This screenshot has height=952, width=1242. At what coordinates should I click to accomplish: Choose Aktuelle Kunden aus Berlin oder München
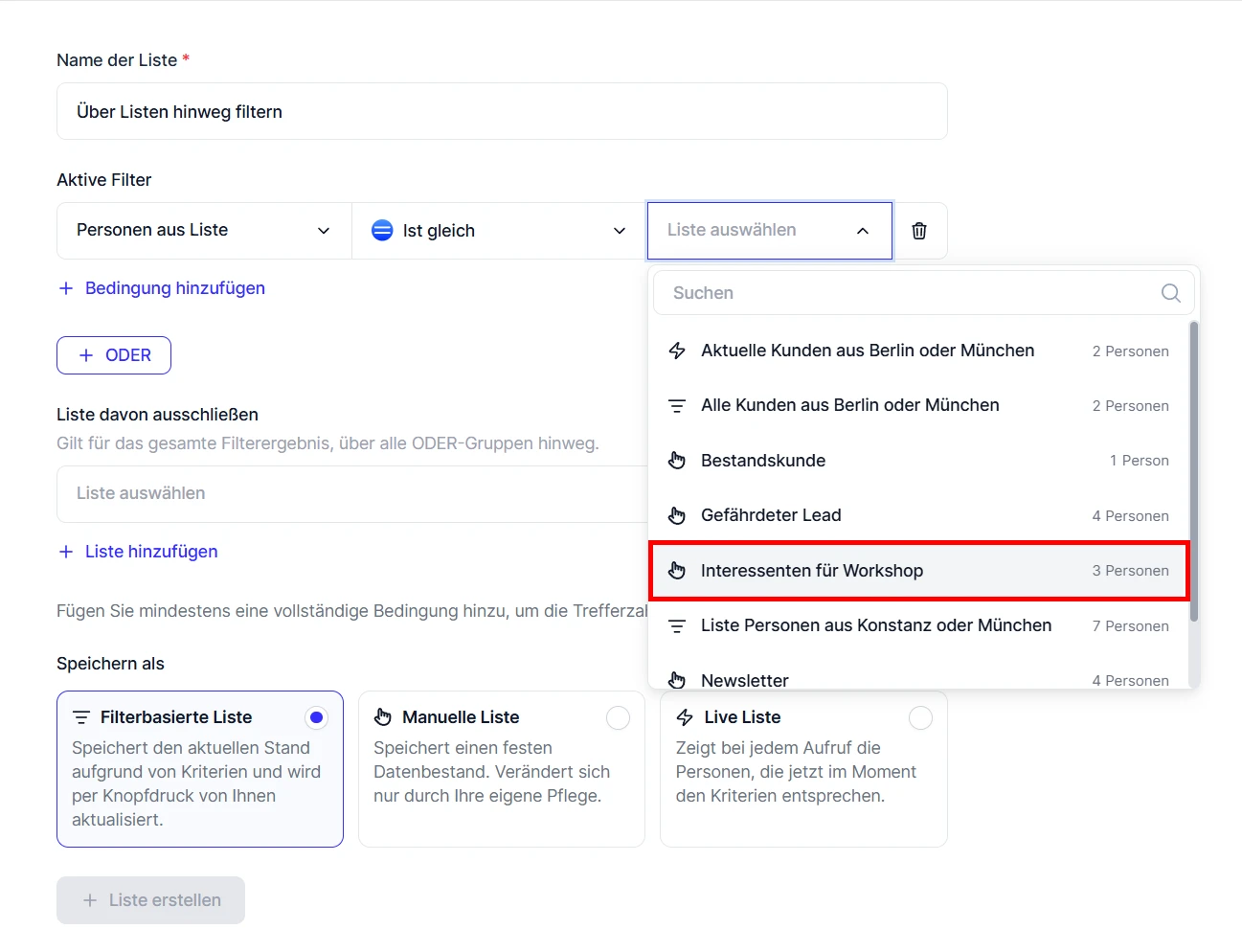[x=919, y=351]
